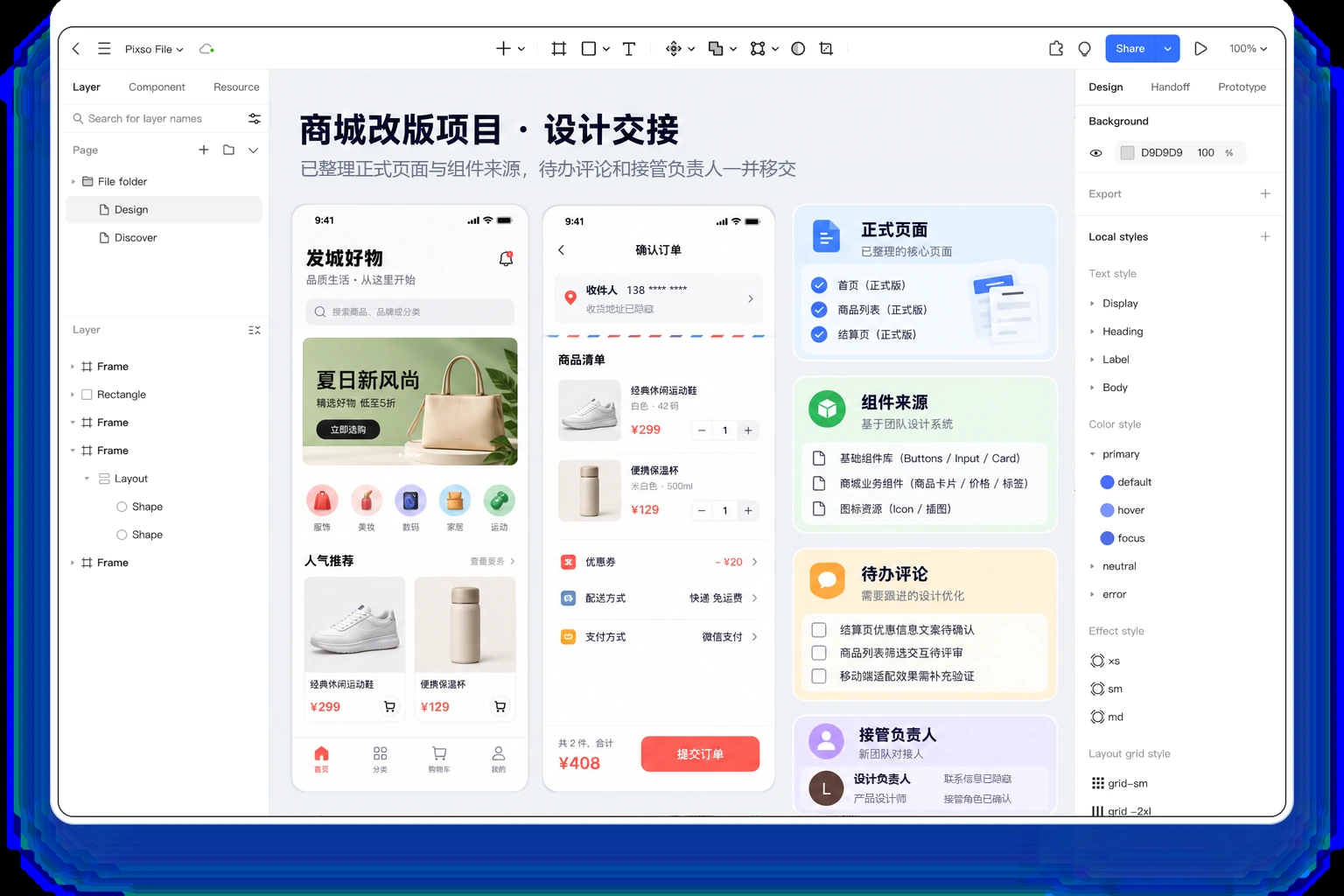Image resolution: width=1344 pixels, height=896 pixels.
Task: Click the 搜索商品 search bar in mockup
Action: click(x=410, y=312)
